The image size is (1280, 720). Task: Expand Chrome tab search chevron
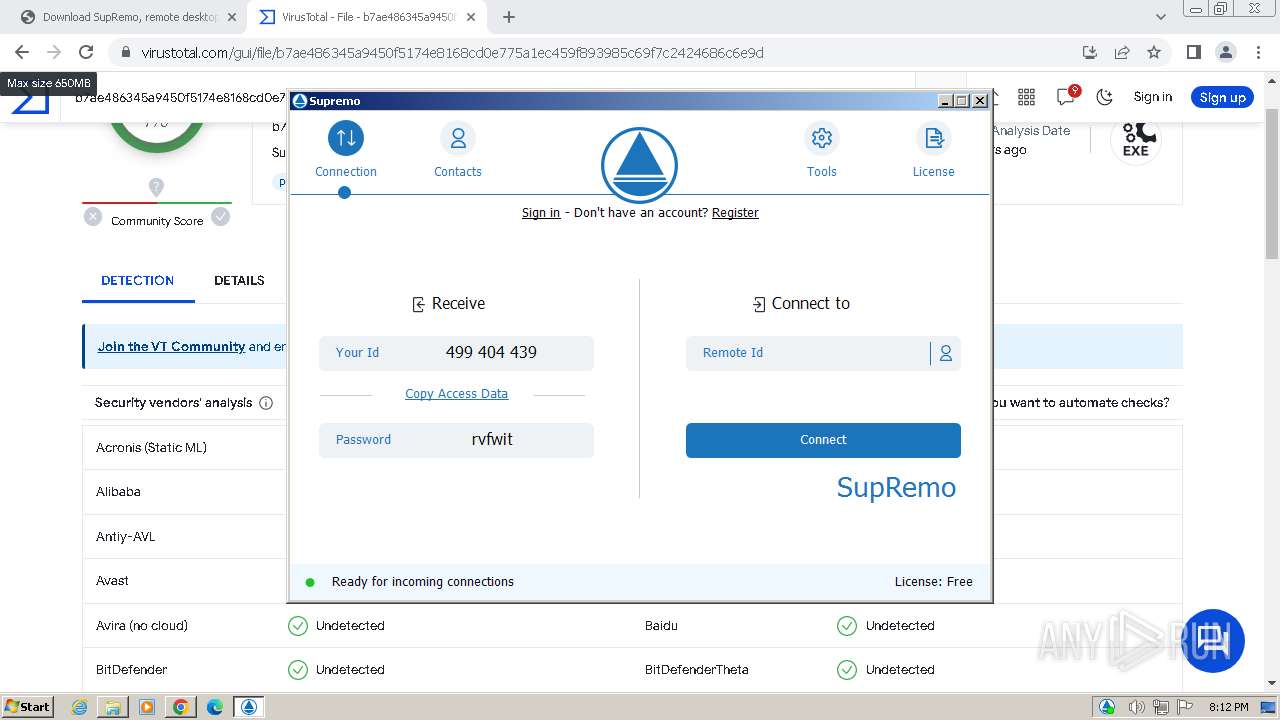(x=1160, y=17)
